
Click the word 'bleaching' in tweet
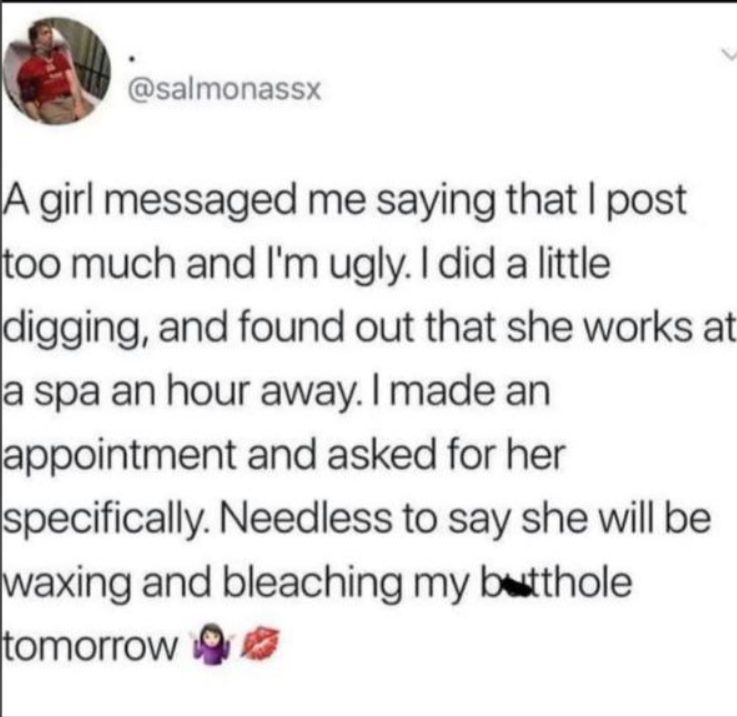tap(312, 582)
